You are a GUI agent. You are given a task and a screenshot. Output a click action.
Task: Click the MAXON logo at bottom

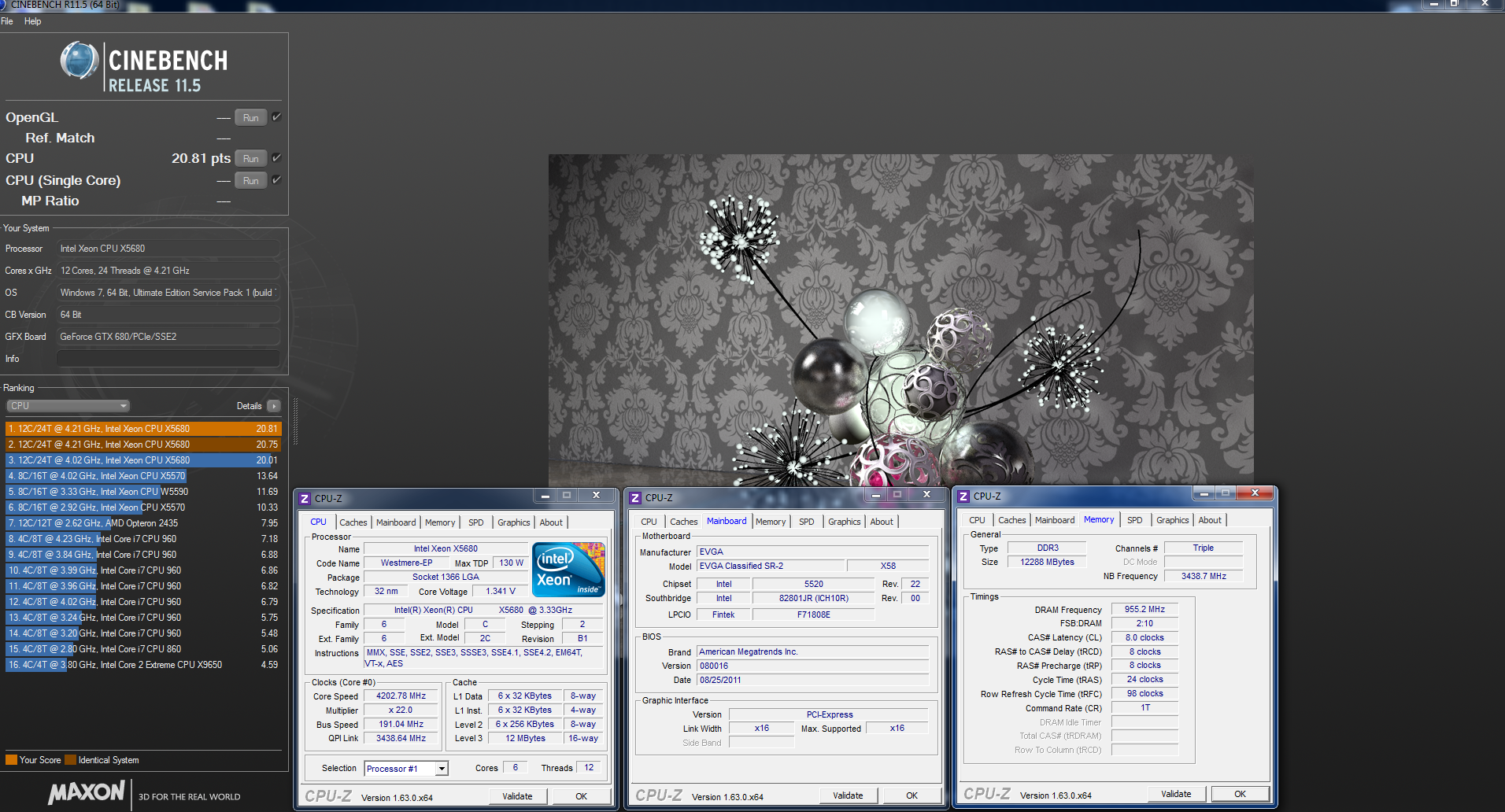87,793
